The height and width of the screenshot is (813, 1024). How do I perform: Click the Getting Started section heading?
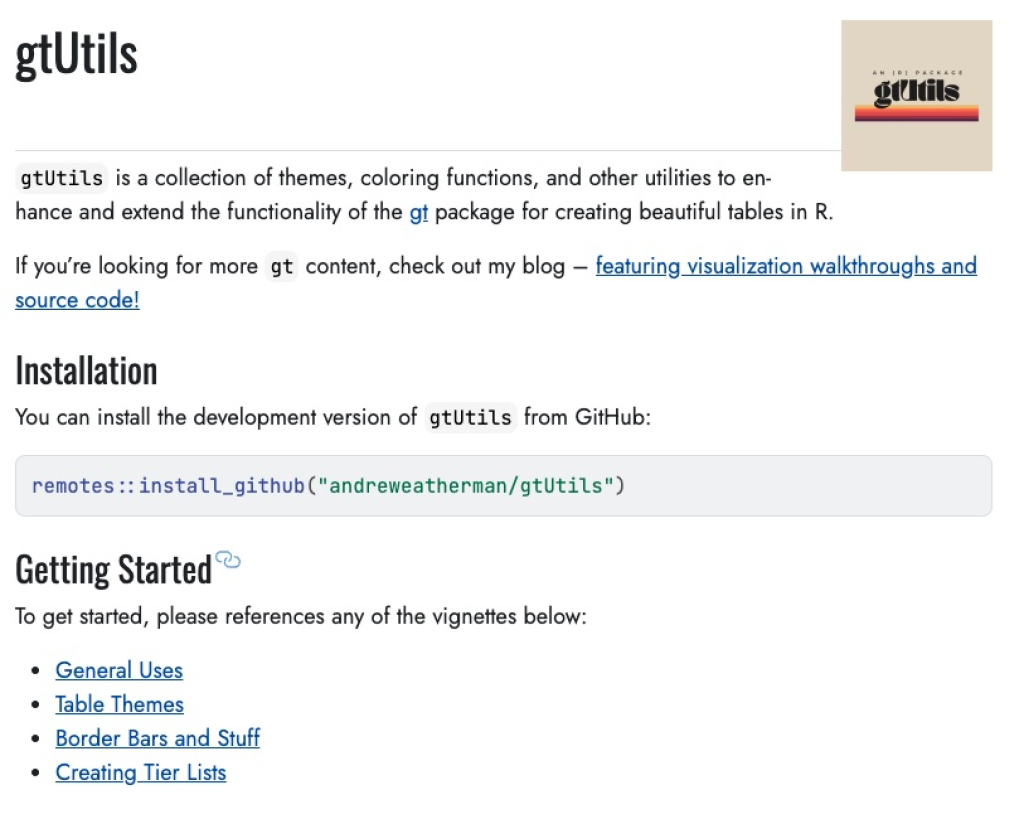[114, 569]
